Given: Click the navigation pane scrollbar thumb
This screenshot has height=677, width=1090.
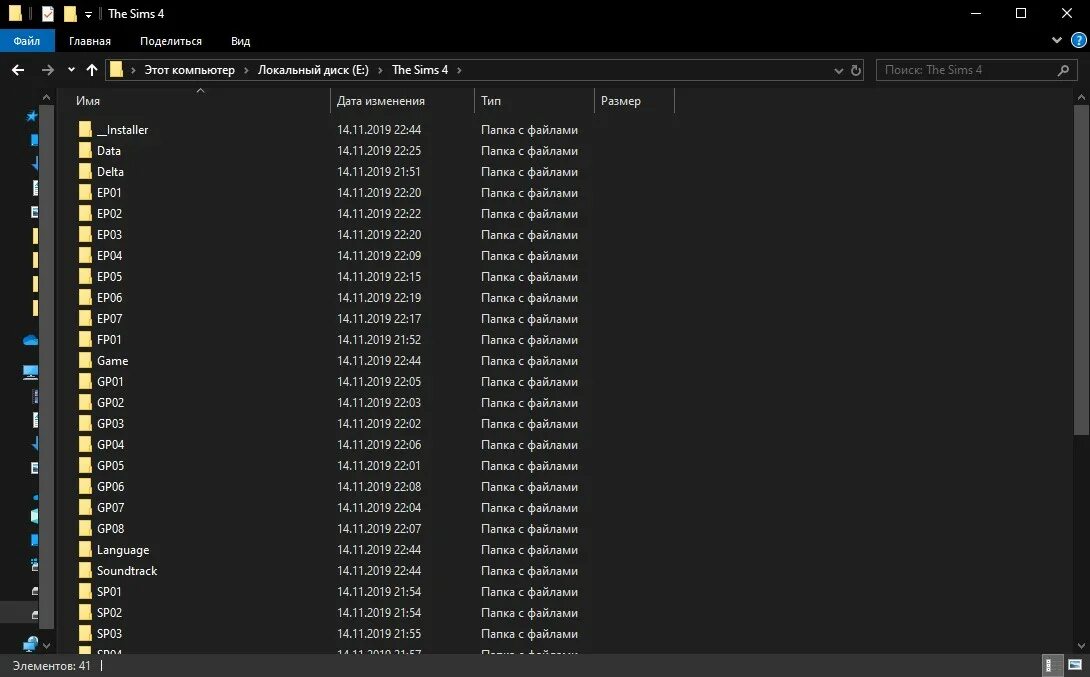Looking at the screenshot, I should (x=47, y=366).
